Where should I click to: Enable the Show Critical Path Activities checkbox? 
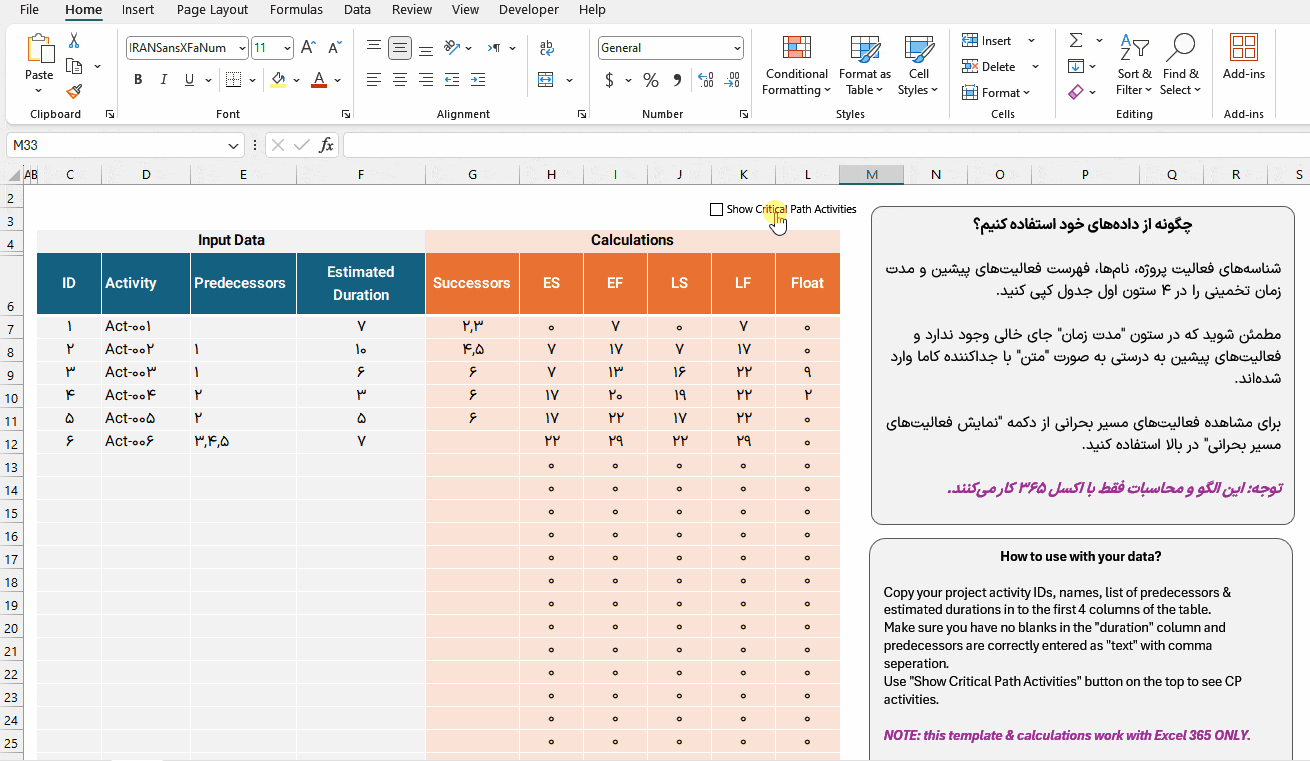(x=716, y=209)
